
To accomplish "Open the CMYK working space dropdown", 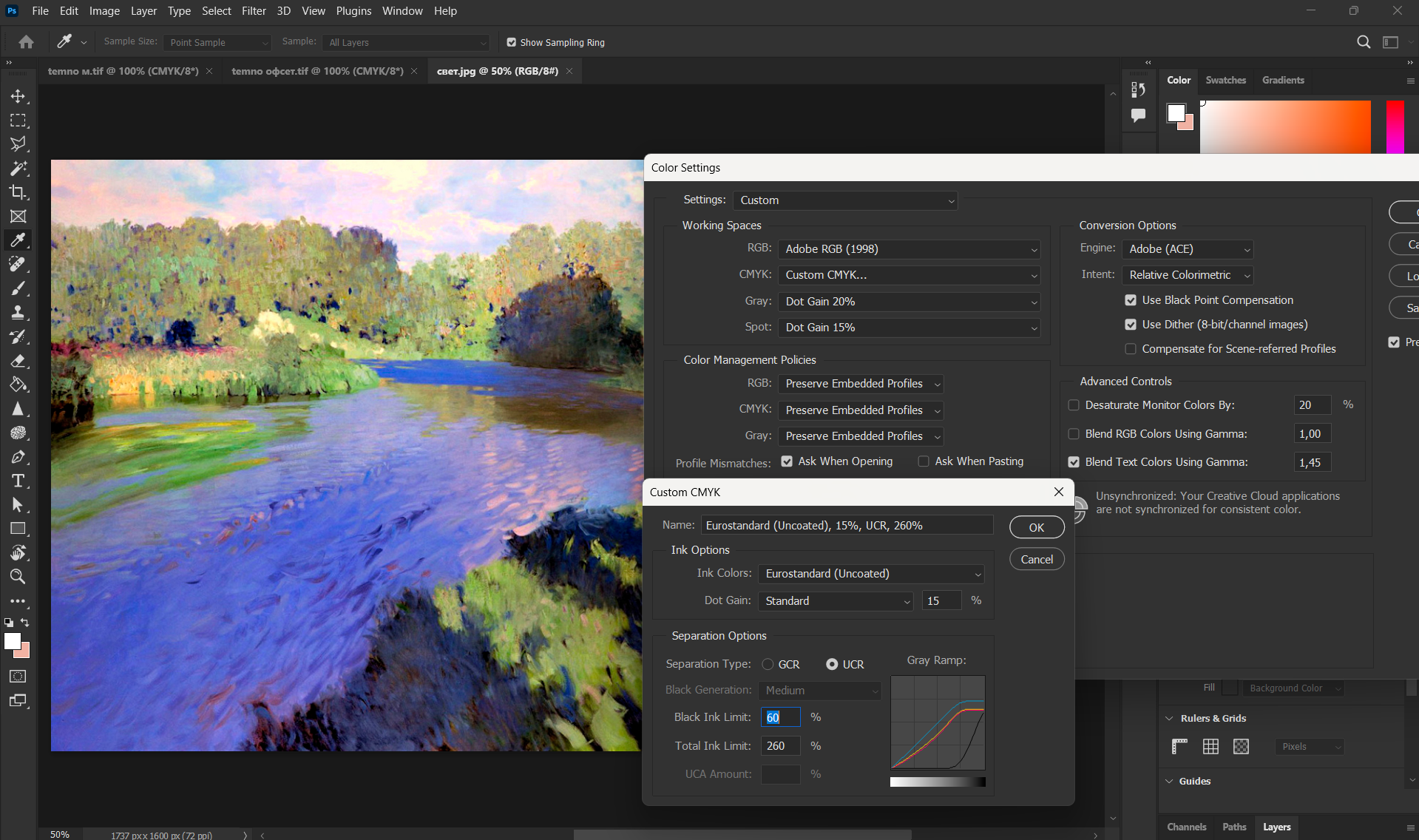I will click(909, 275).
